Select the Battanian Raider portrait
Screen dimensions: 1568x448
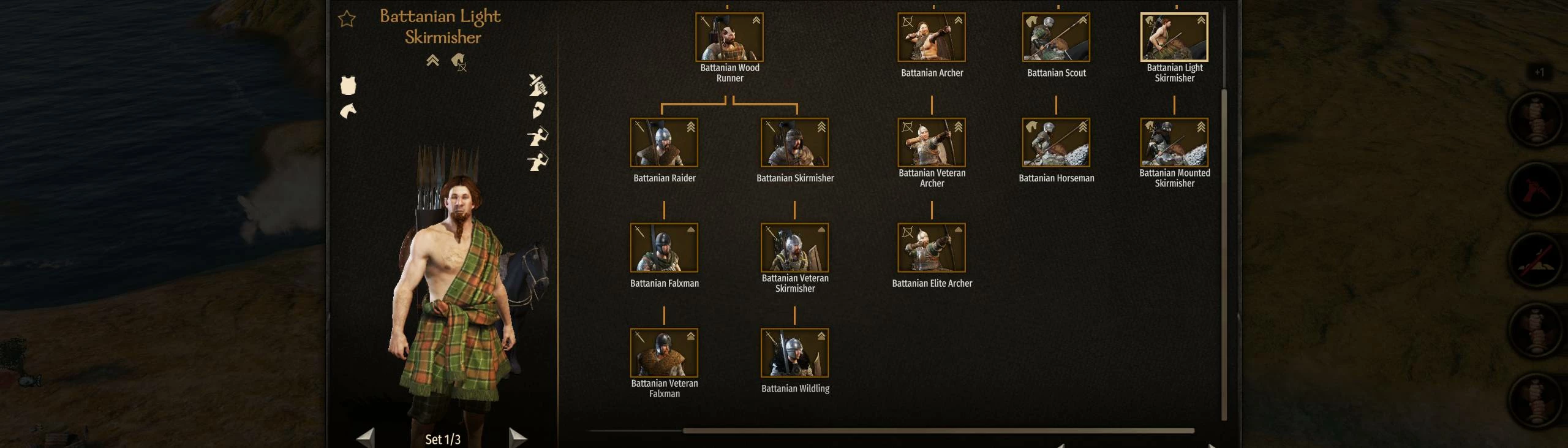(664, 142)
